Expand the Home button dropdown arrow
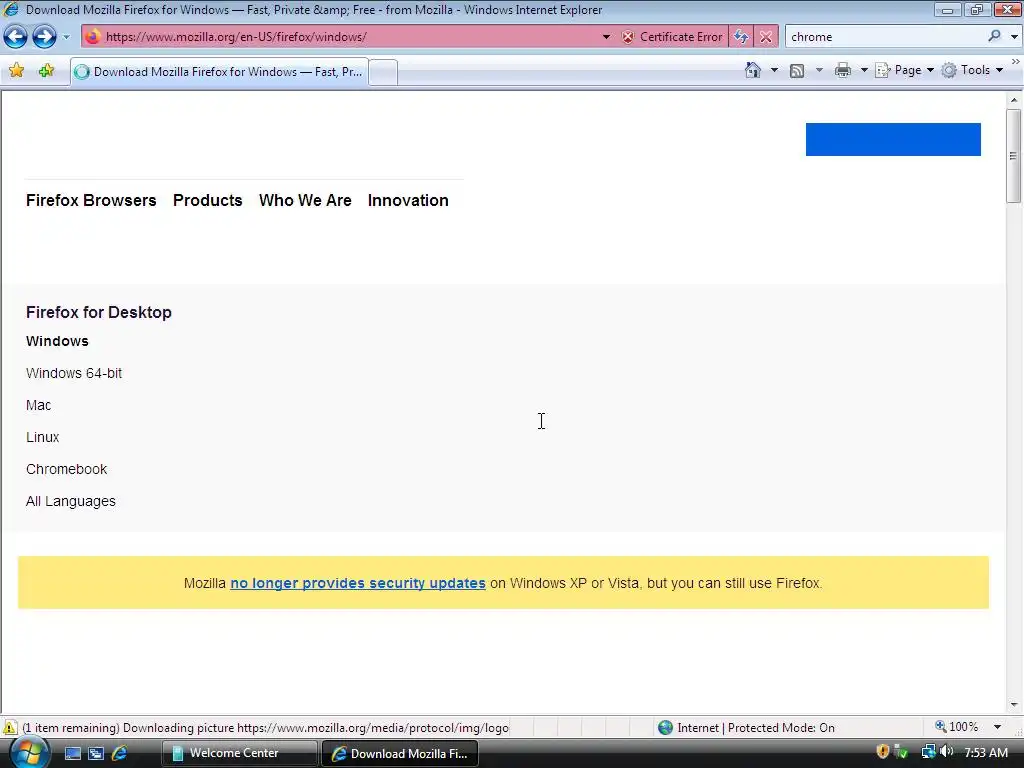 774,70
